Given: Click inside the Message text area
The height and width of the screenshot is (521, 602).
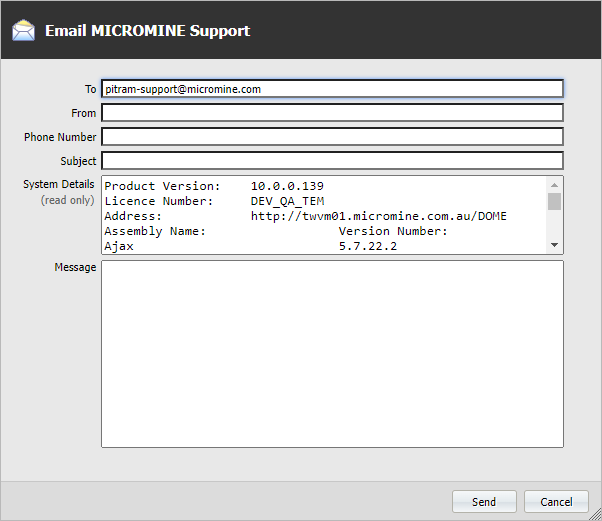Looking at the screenshot, I should pos(332,354).
